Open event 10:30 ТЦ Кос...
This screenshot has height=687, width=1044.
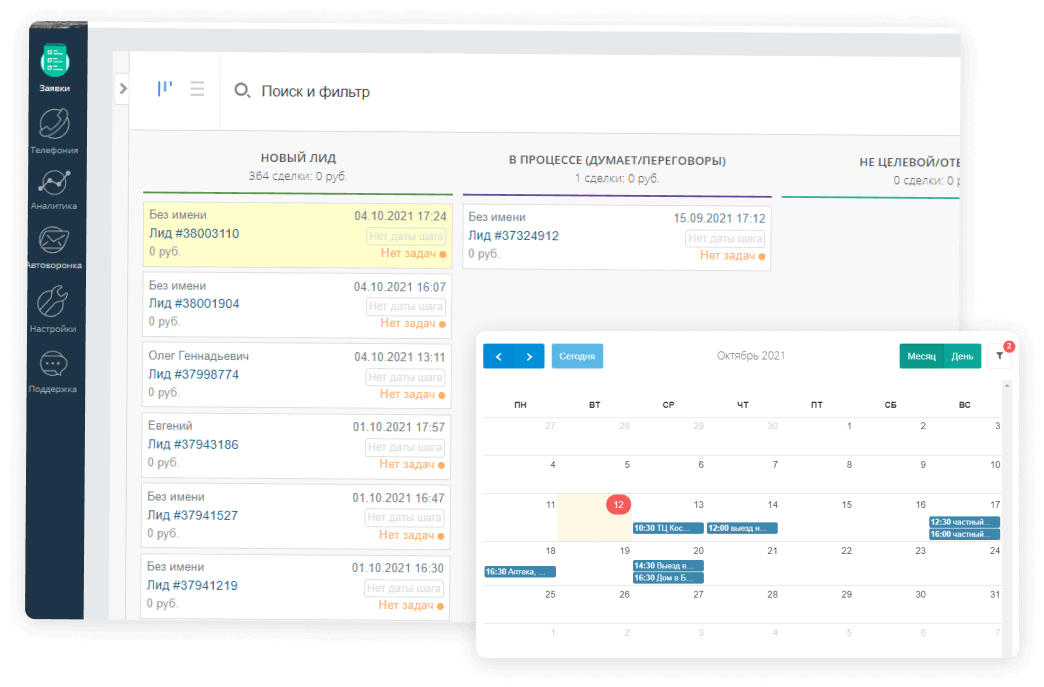click(668, 528)
